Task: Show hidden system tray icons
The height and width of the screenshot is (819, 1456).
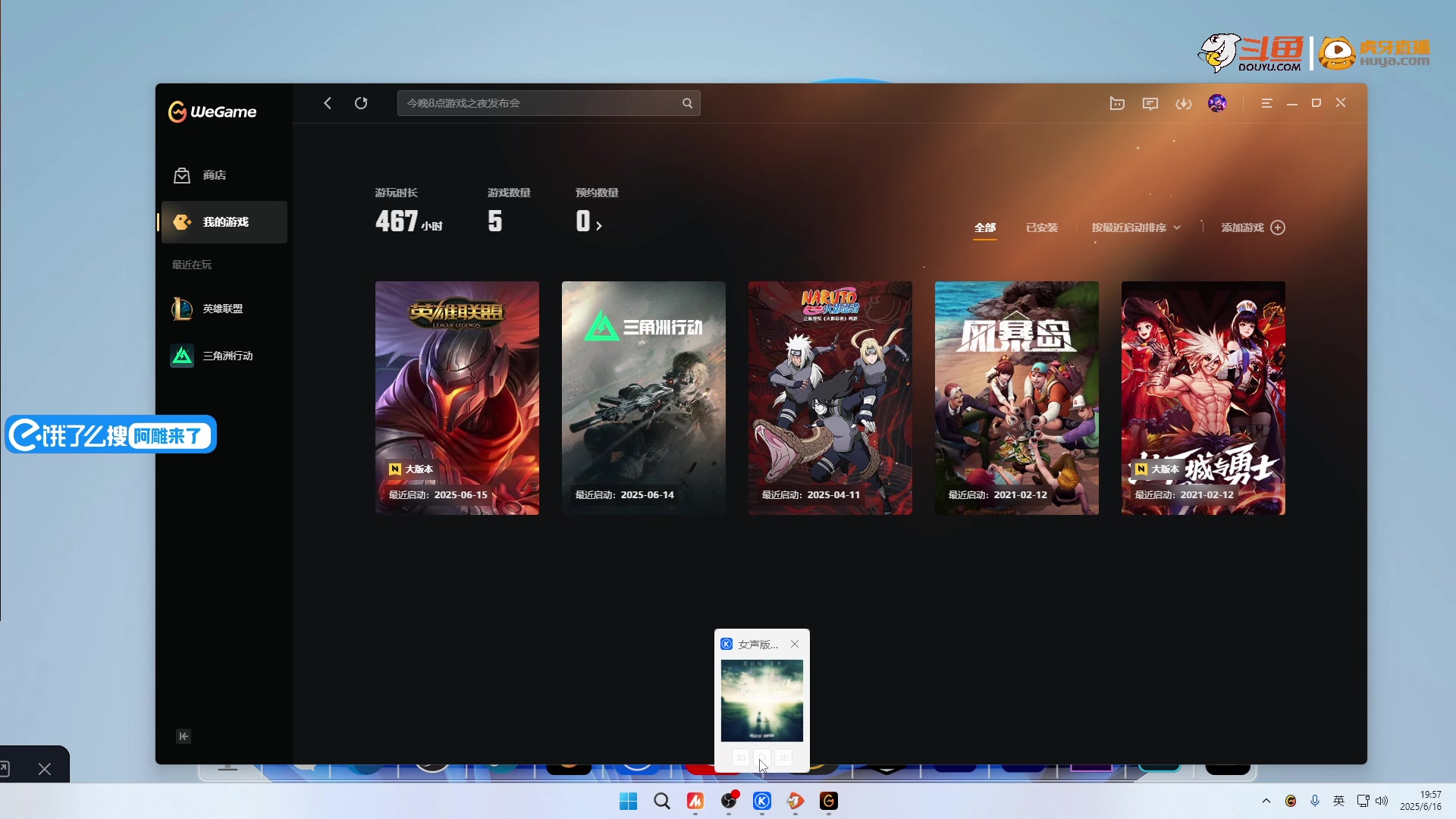Action: click(1266, 801)
